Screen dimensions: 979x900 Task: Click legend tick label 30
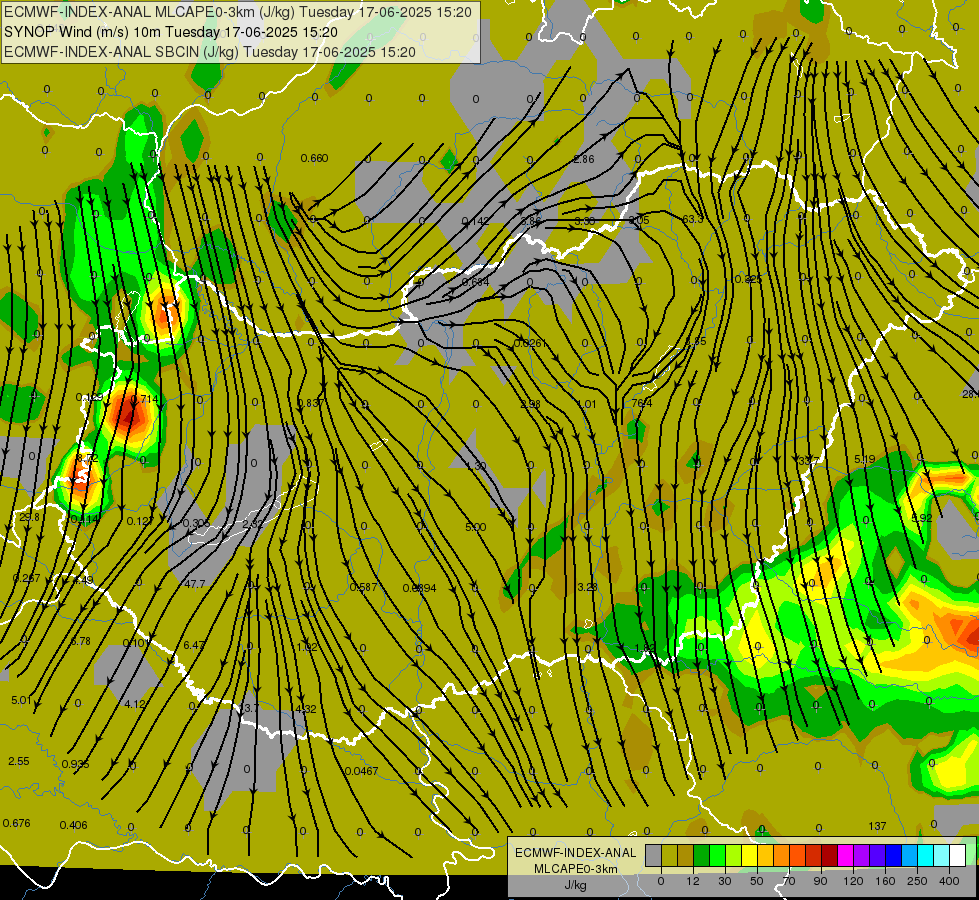(x=725, y=881)
